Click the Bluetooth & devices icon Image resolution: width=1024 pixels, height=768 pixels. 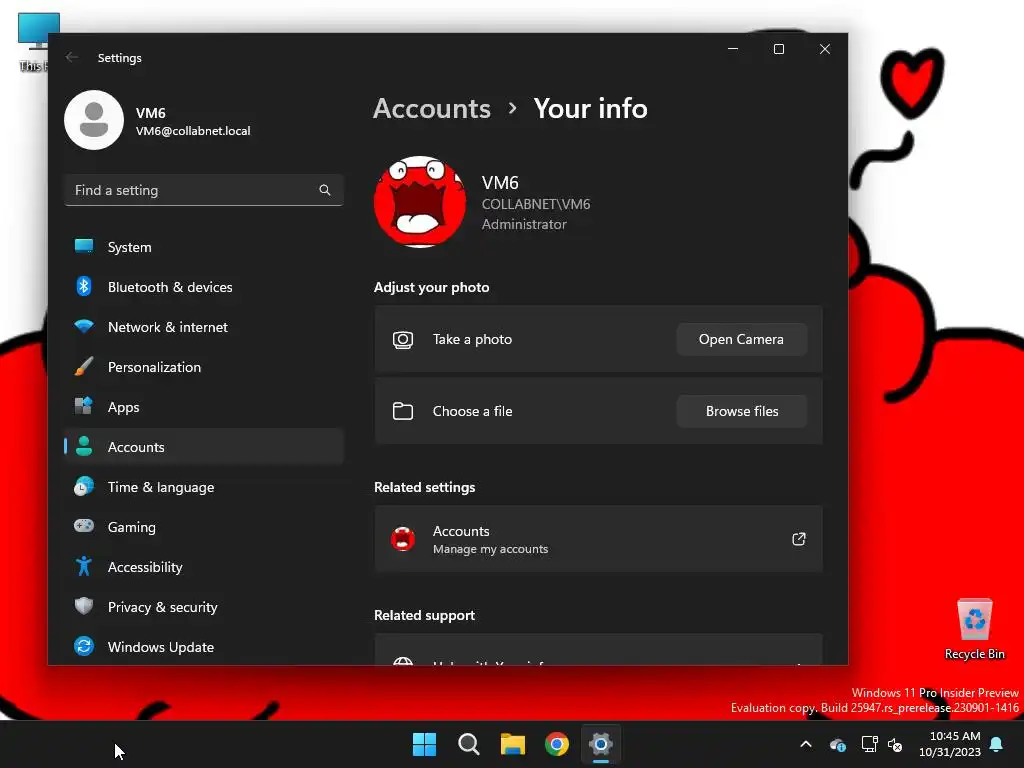coord(84,287)
